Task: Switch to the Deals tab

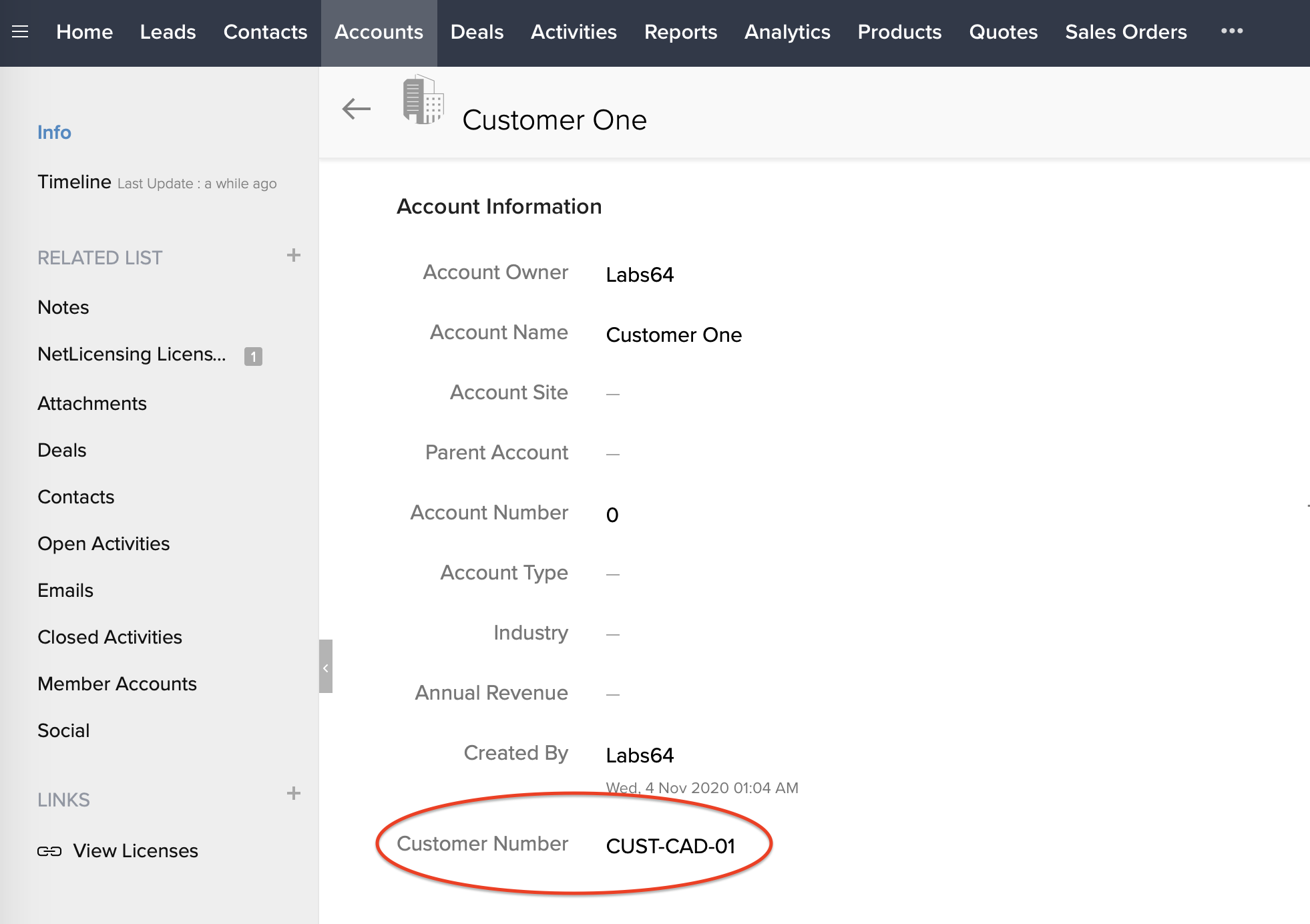Action: pos(477,32)
